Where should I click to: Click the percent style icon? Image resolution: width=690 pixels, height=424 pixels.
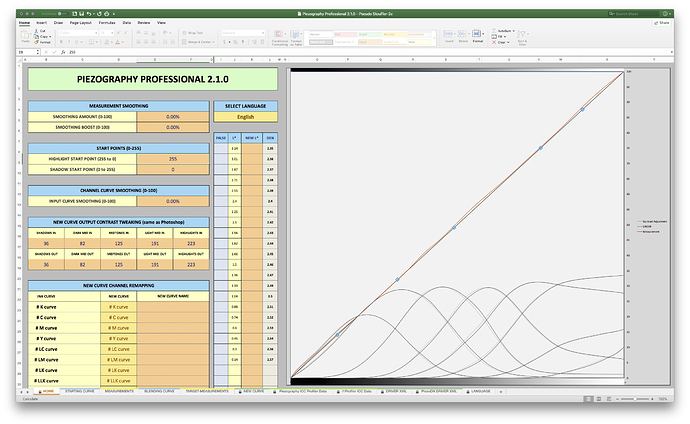pyautogui.click(x=235, y=42)
